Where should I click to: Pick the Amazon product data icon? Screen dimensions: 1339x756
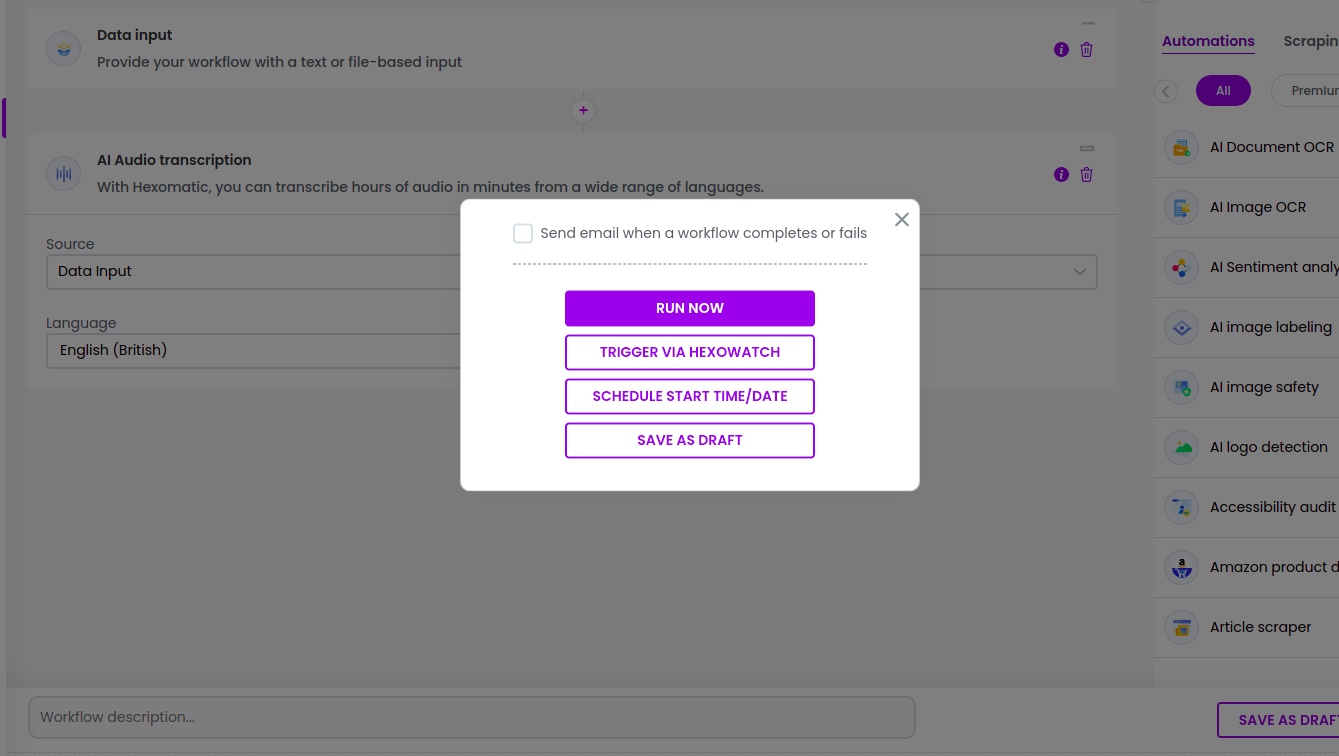[x=1181, y=567]
